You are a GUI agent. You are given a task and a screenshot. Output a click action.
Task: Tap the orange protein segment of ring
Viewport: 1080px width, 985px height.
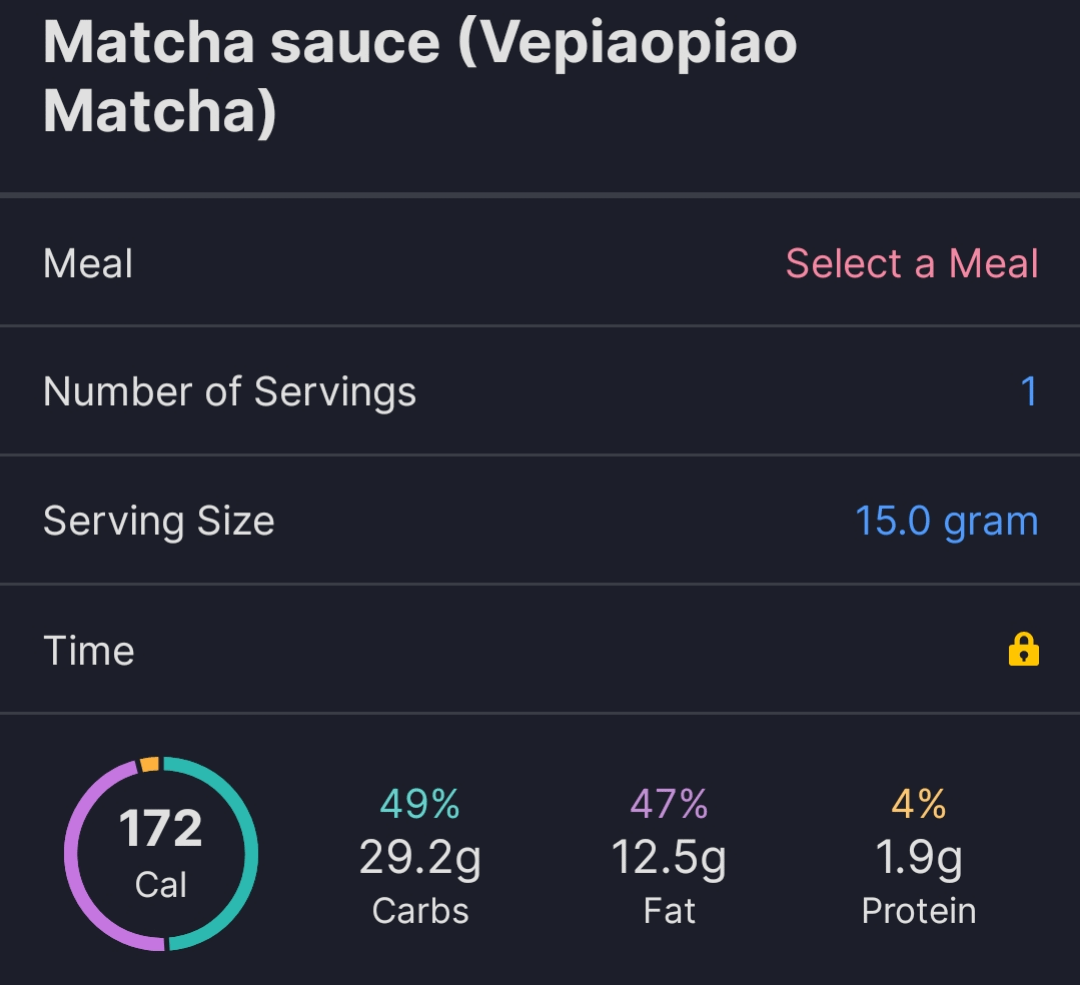(x=150, y=765)
